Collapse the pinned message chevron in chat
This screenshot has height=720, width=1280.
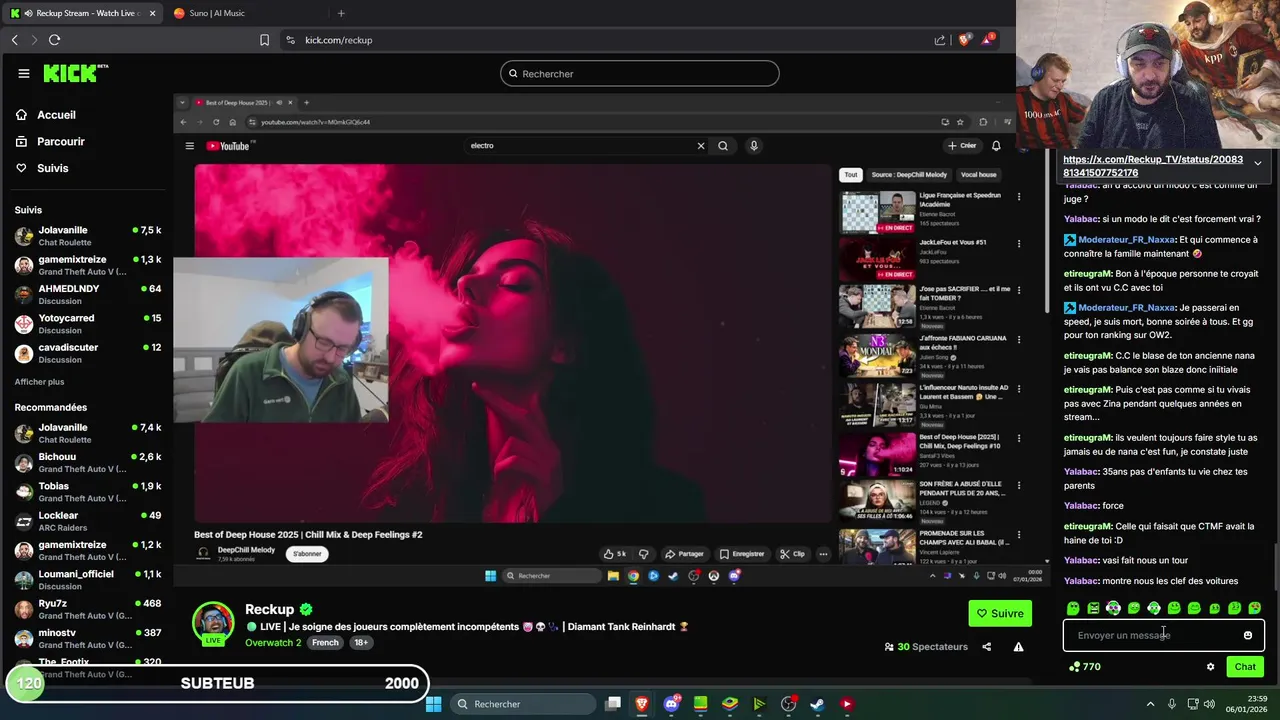(1257, 163)
